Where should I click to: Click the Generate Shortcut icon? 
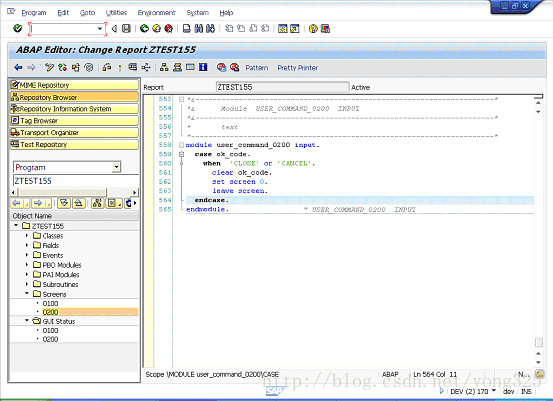click(294, 29)
